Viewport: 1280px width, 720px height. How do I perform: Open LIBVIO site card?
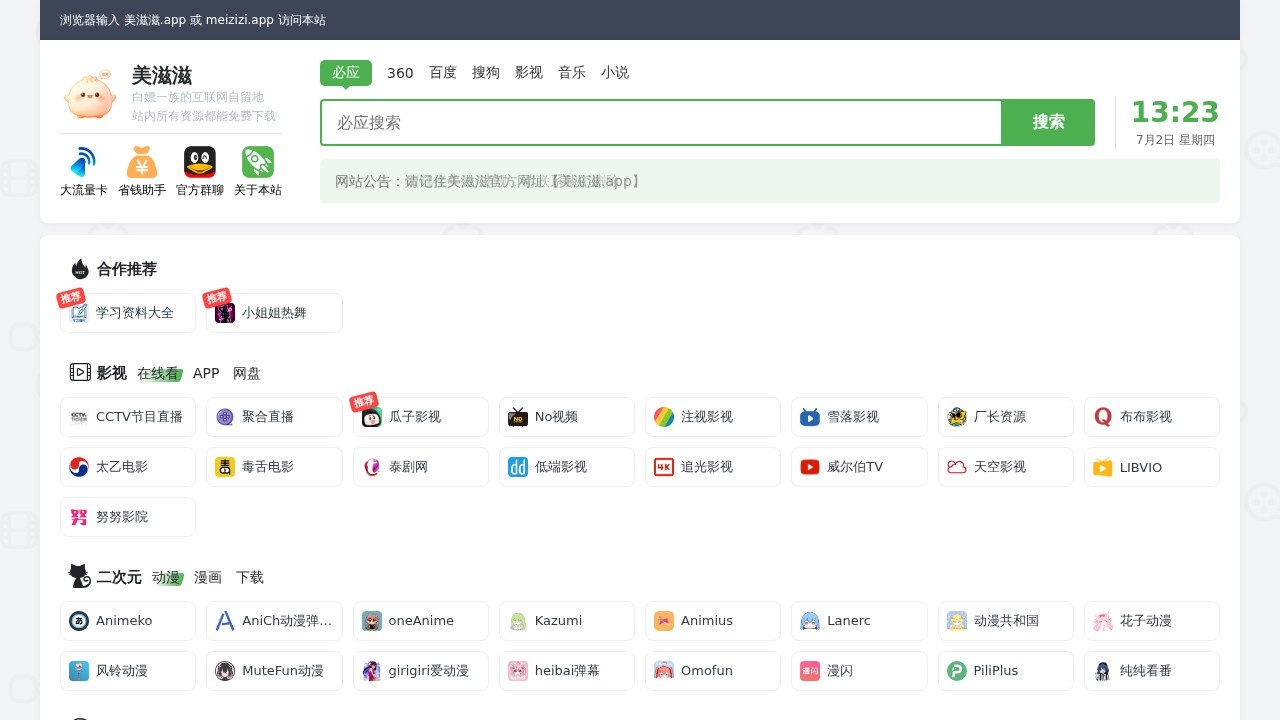[1152, 467]
